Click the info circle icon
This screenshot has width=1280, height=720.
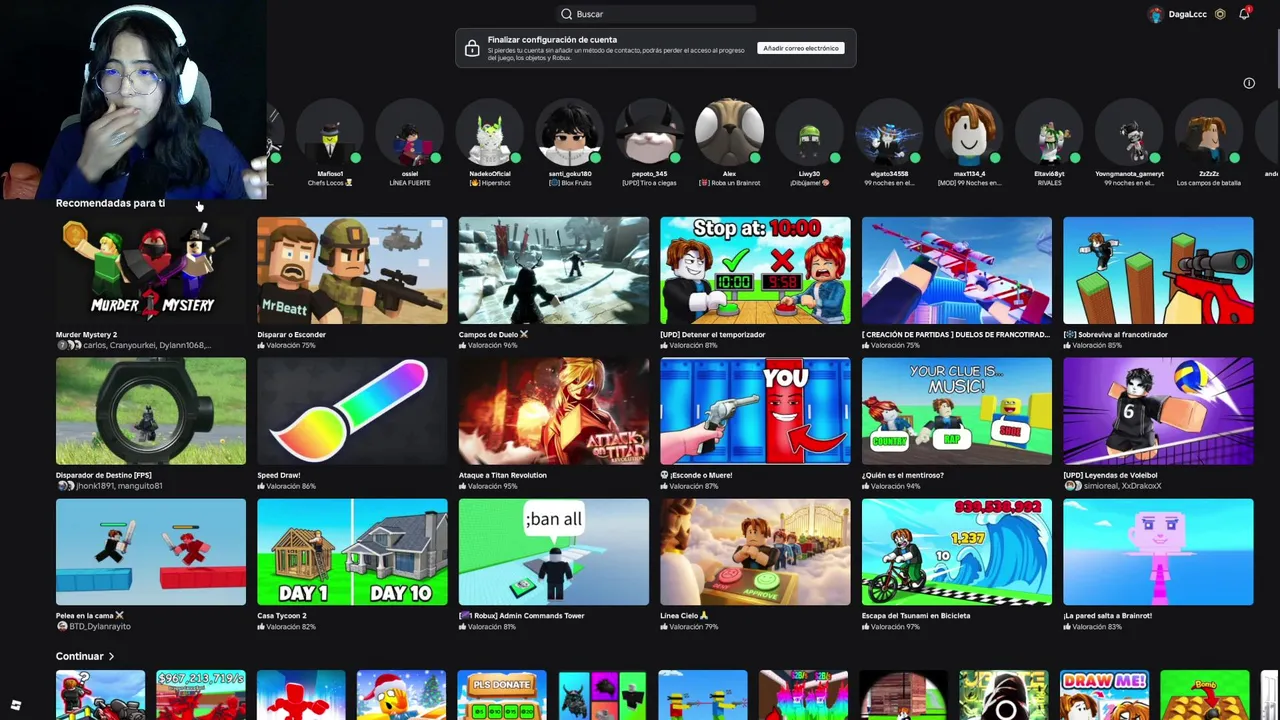pyautogui.click(x=1249, y=83)
